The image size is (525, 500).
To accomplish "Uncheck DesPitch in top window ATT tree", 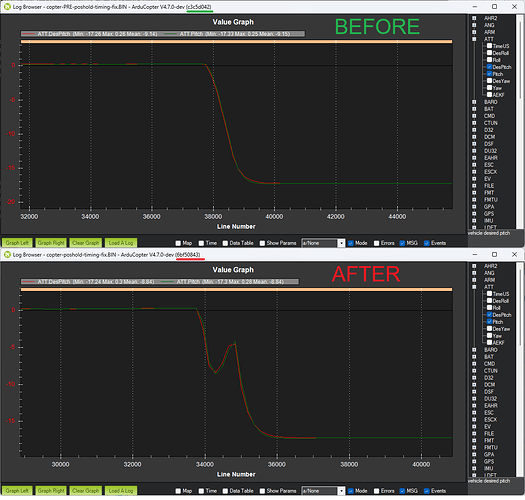I will 489,67.
